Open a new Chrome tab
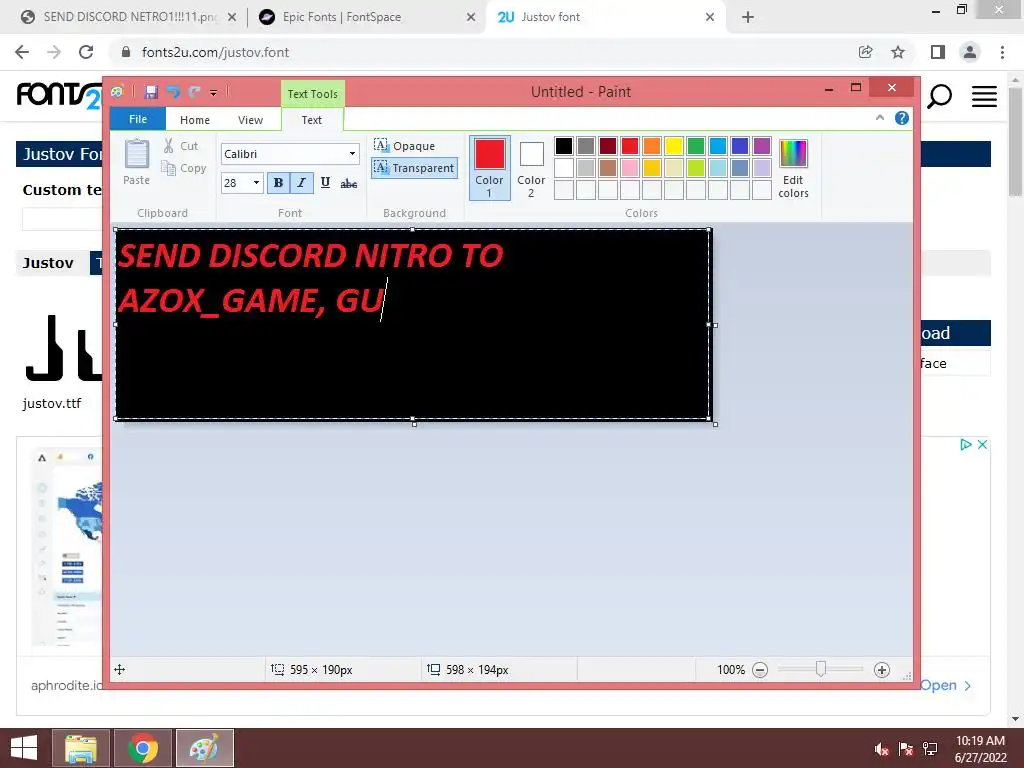The image size is (1024, 768). click(748, 17)
